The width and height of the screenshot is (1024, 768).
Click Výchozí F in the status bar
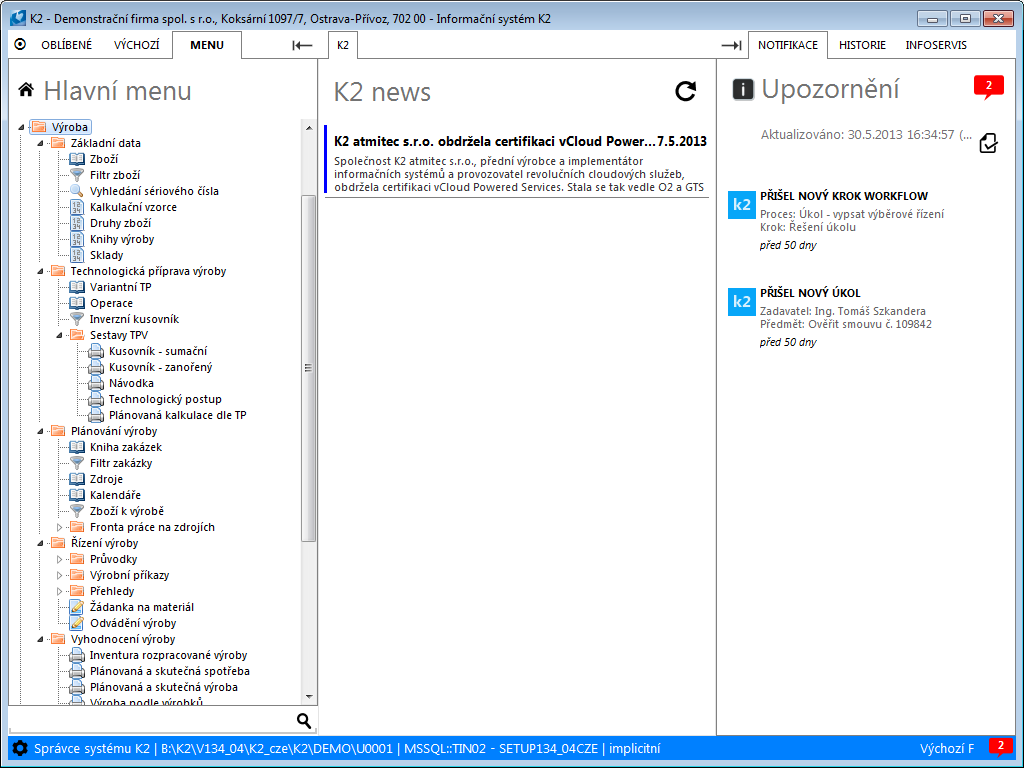pyautogui.click(x=946, y=748)
